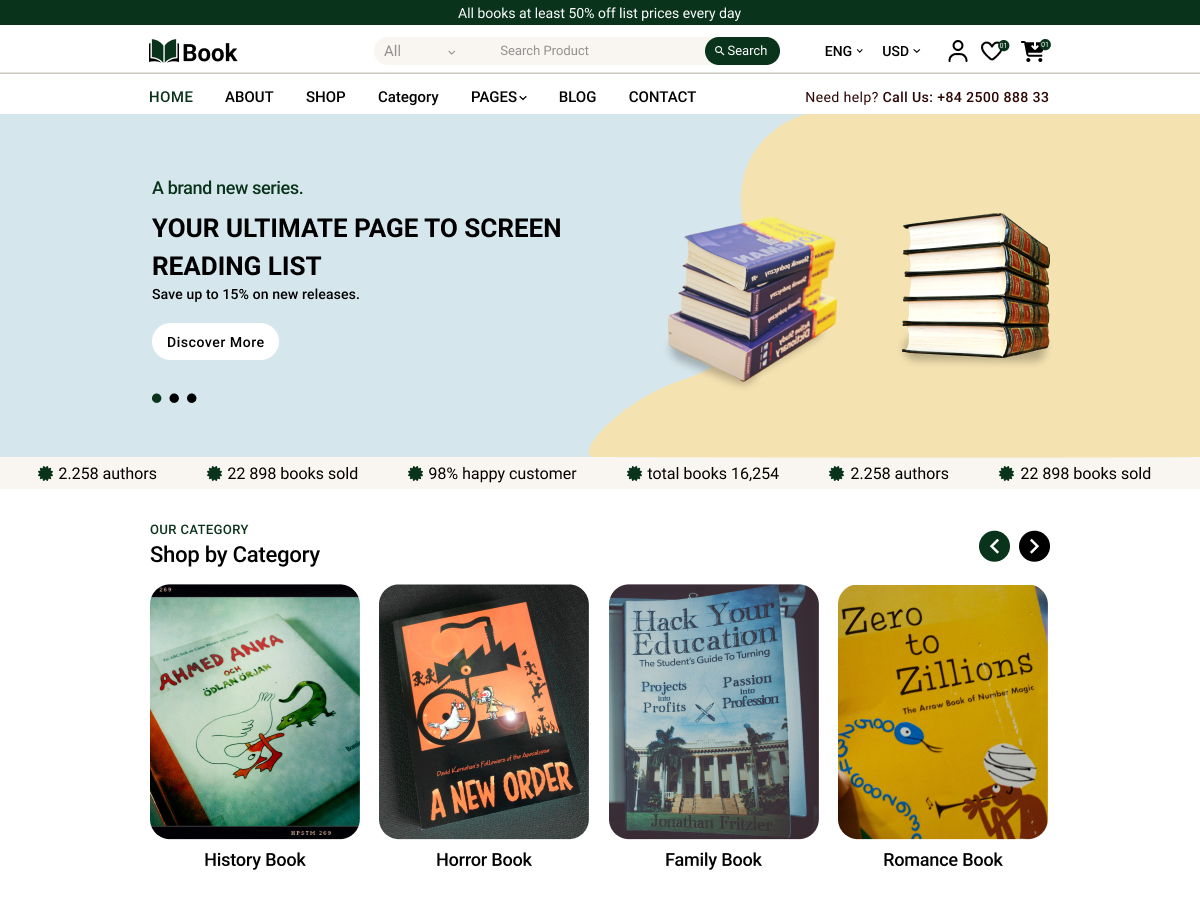
Task: Click the Discover More button
Action: coord(215,341)
